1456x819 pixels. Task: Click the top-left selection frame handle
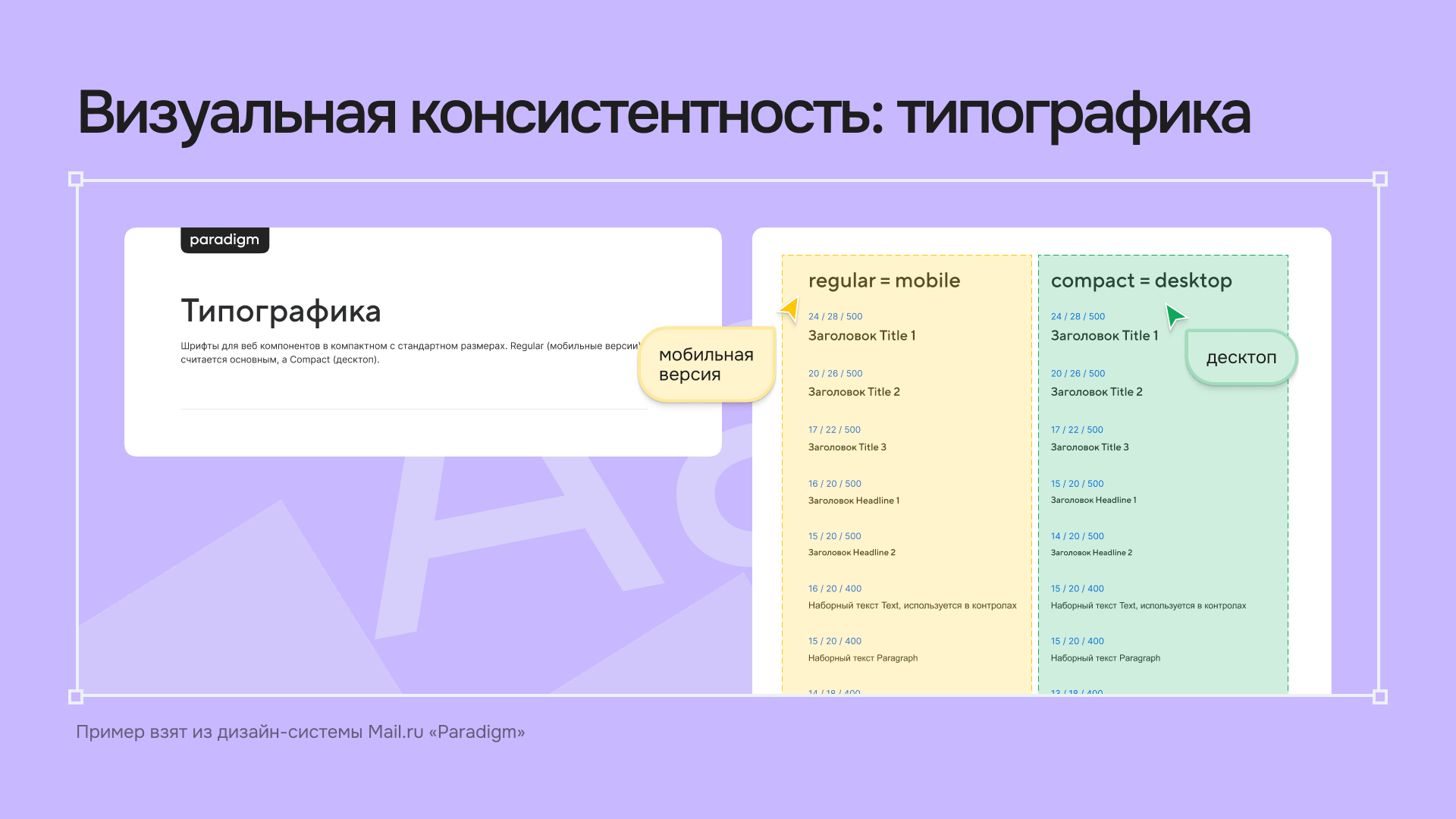[75, 178]
